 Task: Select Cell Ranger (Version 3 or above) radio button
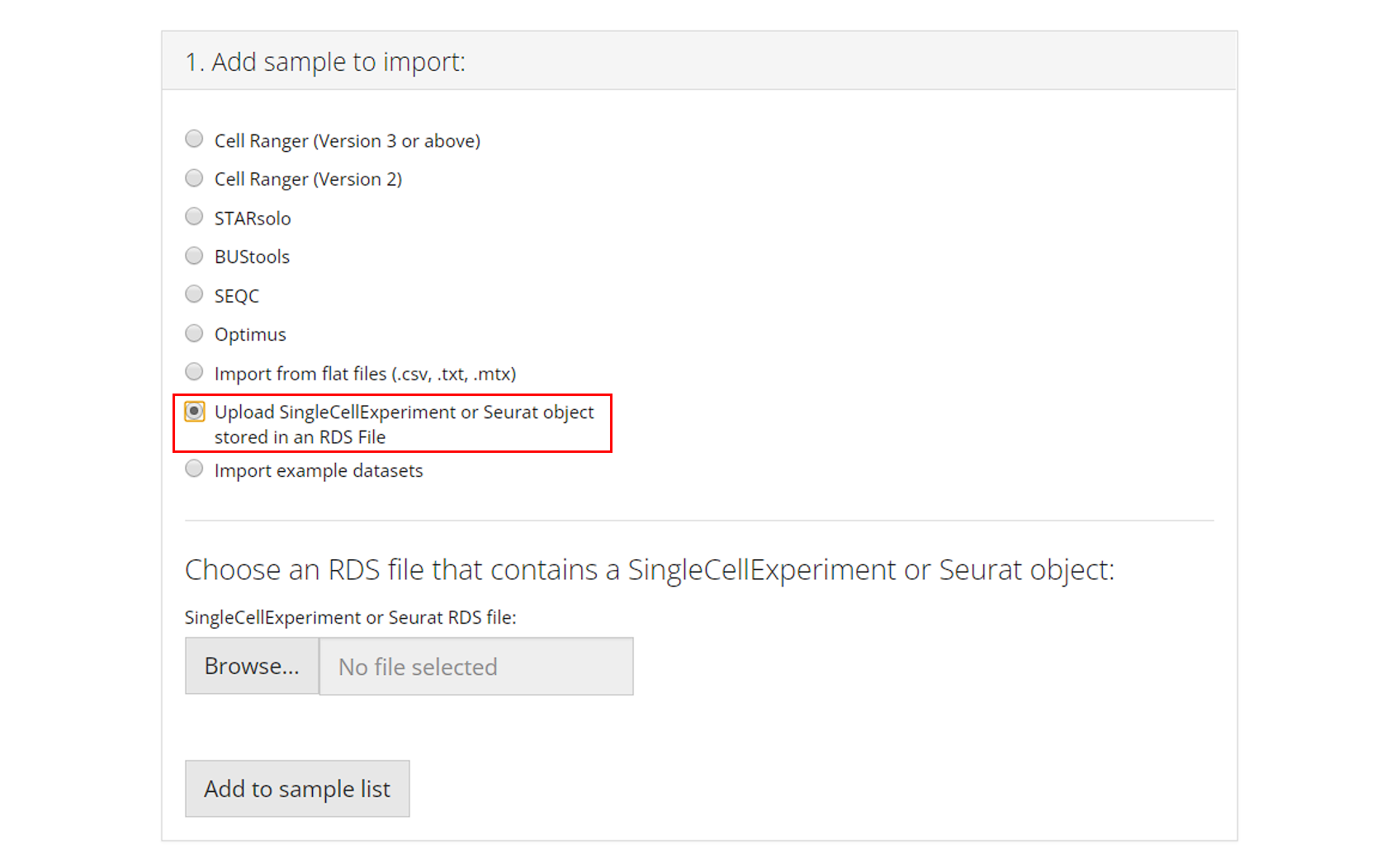point(194,139)
